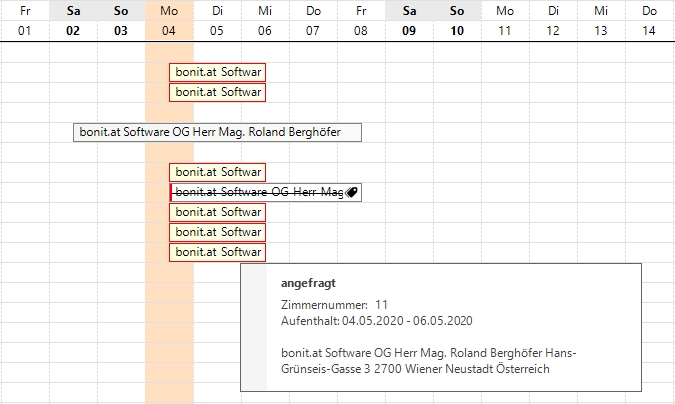
Task: Select the highlighted Mo 04 day header
Action: pyautogui.click(x=169, y=20)
